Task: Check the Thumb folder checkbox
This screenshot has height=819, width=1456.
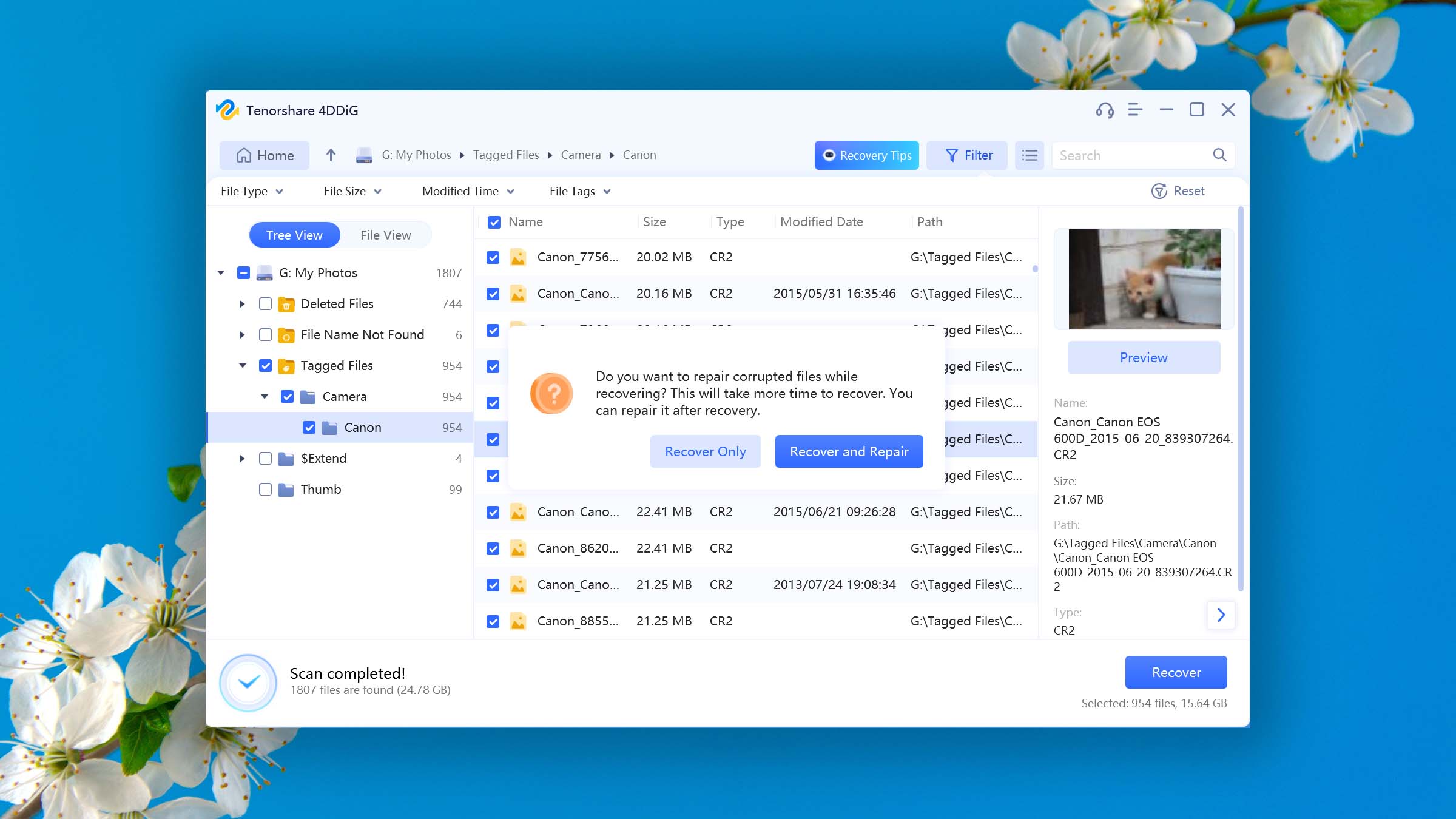Action: tap(265, 490)
